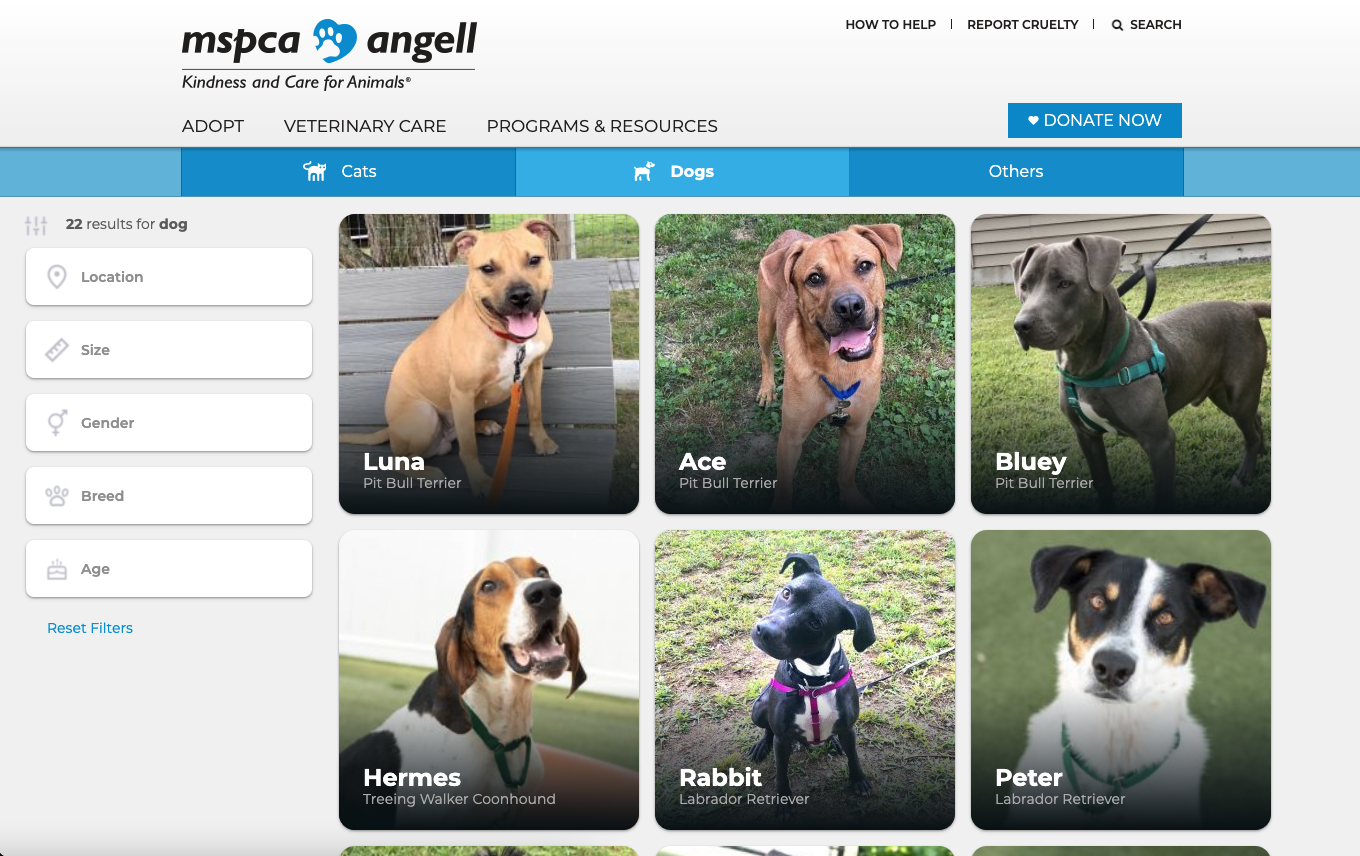This screenshot has width=1360, height=856.
Task: Click the ruler Size icon
Action: tap(57, 350)
